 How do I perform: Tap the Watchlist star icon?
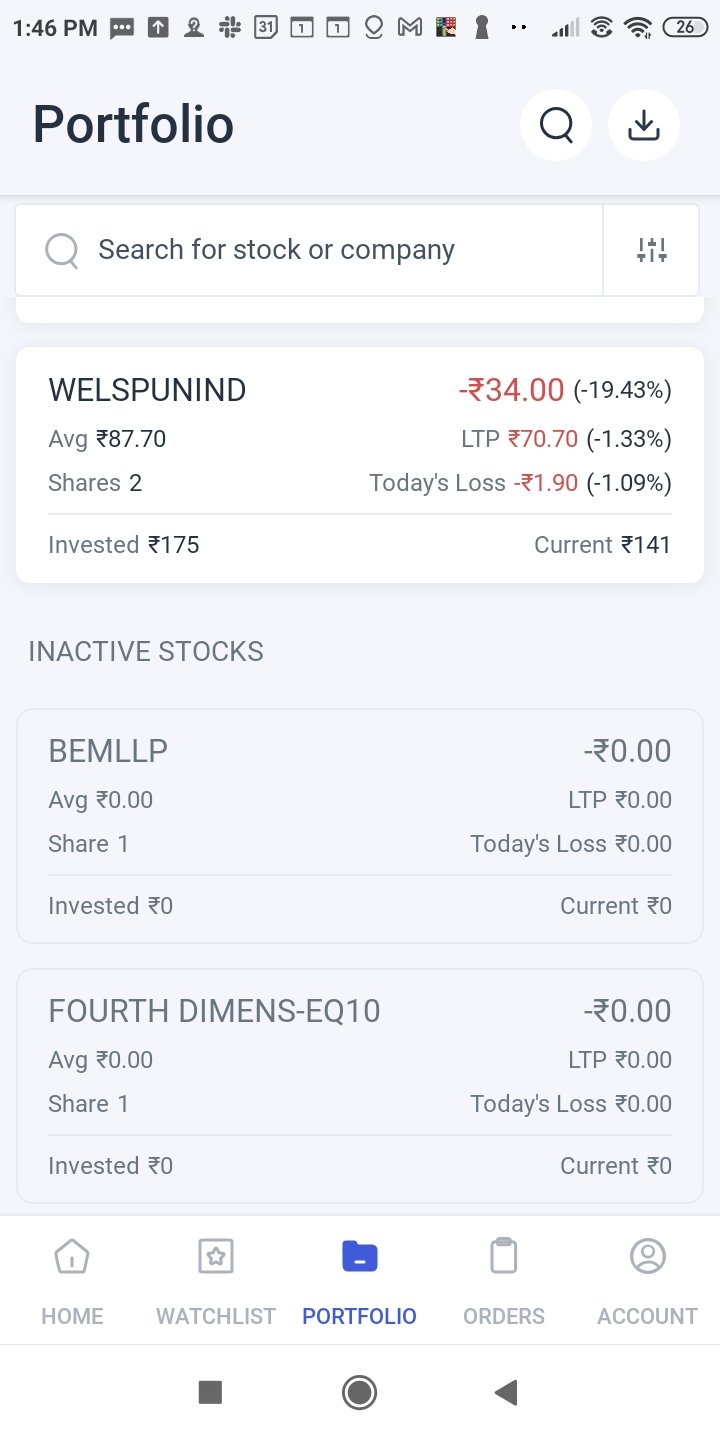tap(216, 1256)
